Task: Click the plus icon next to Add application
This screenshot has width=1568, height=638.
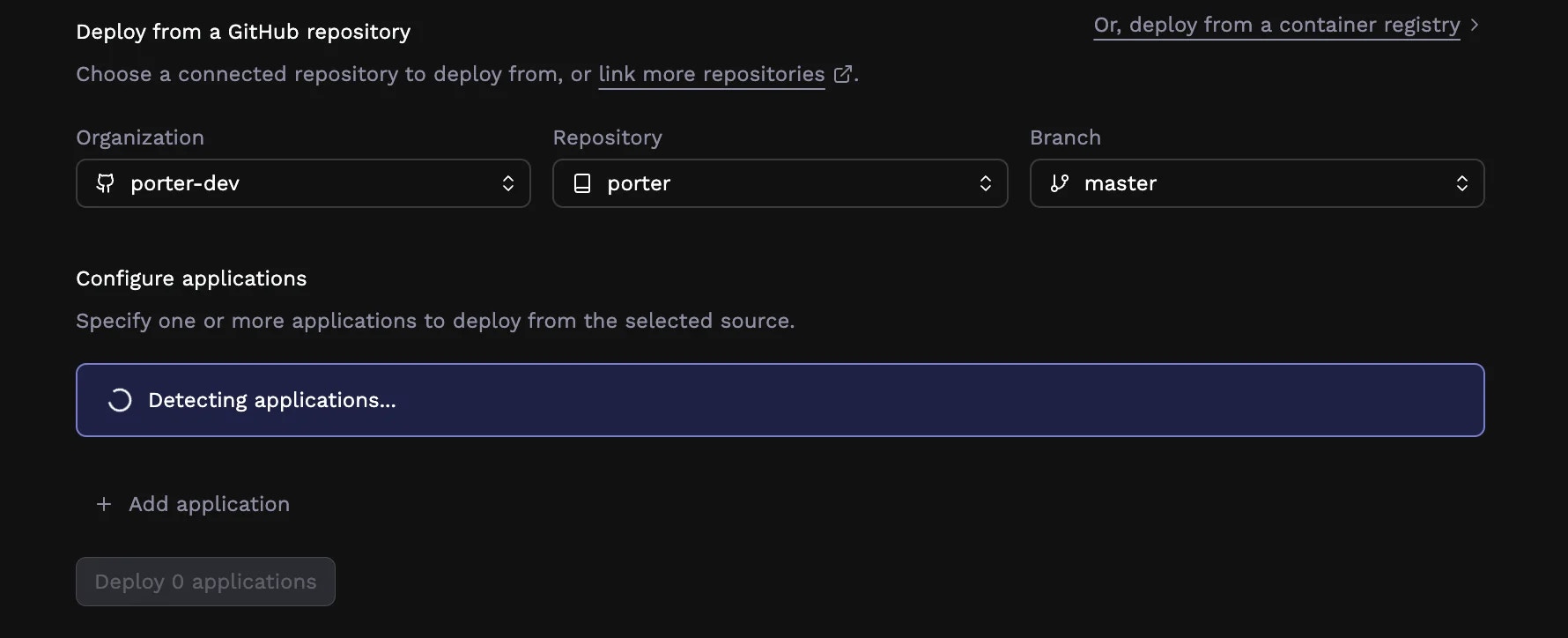Action: 103,503
